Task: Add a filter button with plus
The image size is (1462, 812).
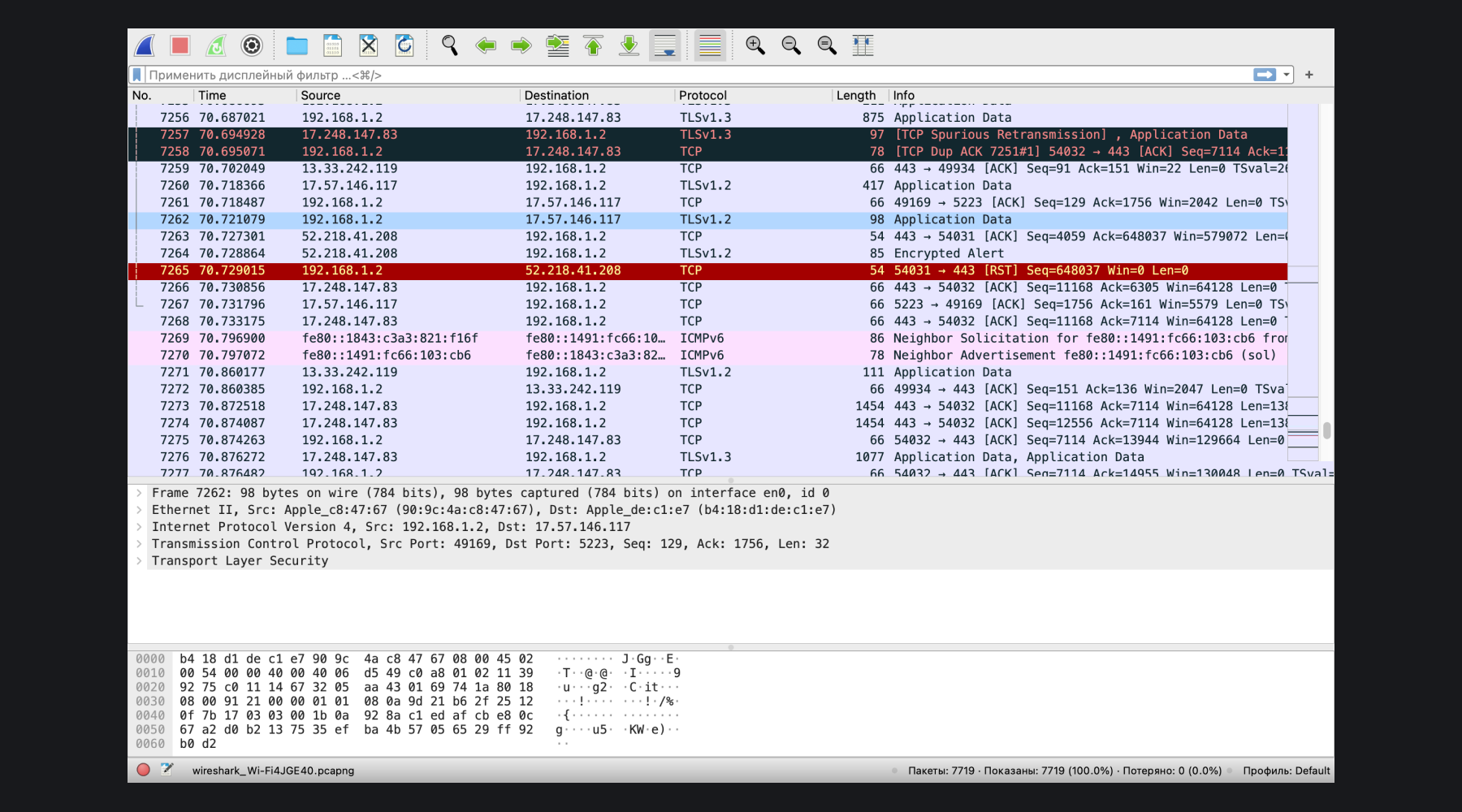Action: (1309, 75)
